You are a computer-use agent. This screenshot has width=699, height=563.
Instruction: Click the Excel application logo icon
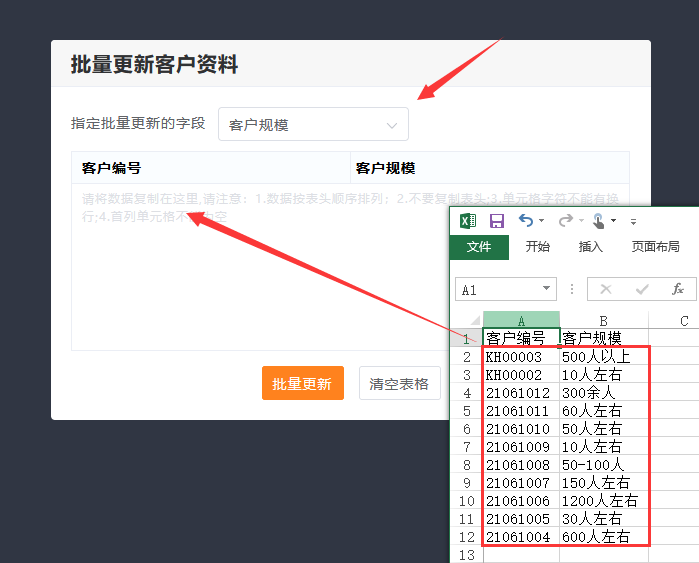pos(468,221)
